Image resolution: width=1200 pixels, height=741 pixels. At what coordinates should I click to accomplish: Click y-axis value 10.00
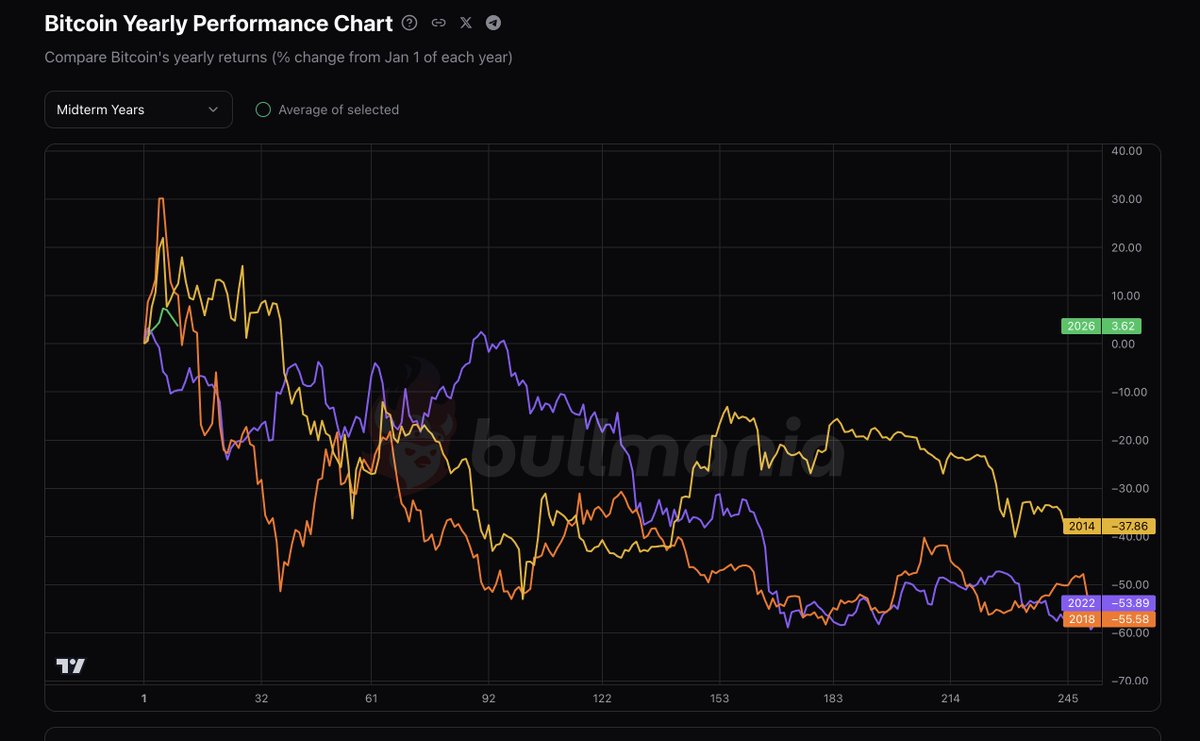pyautogui.click(x=1126, y=295)
